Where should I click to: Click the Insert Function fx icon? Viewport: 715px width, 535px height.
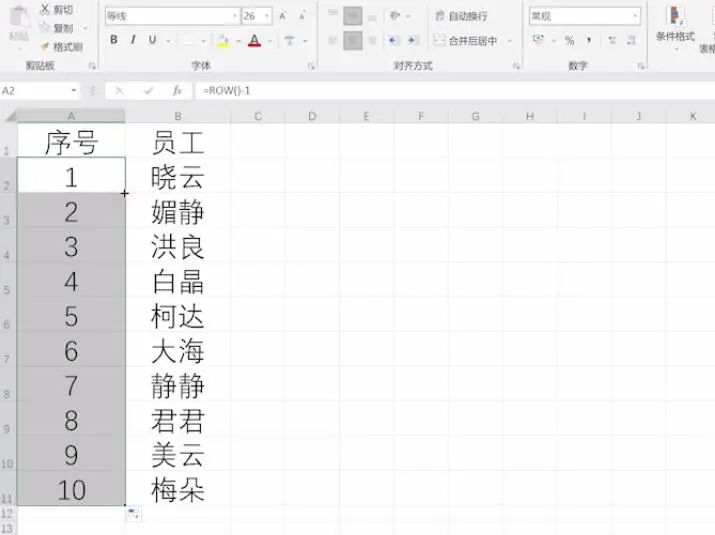tap(177, 90)
